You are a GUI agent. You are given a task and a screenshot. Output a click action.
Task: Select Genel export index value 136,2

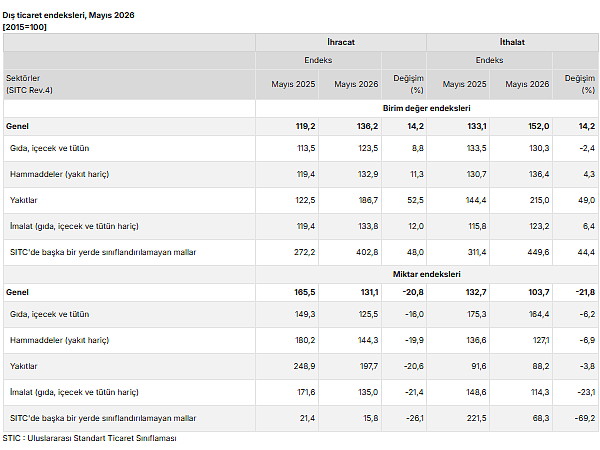(367, 126)
